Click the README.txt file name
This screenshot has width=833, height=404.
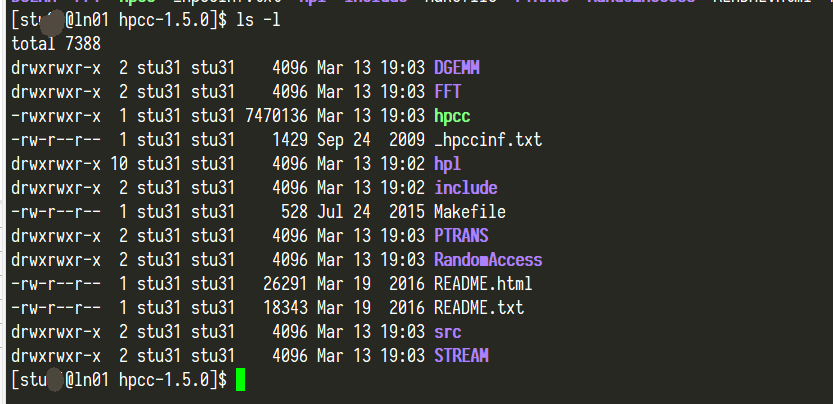(x=478, y=308)
